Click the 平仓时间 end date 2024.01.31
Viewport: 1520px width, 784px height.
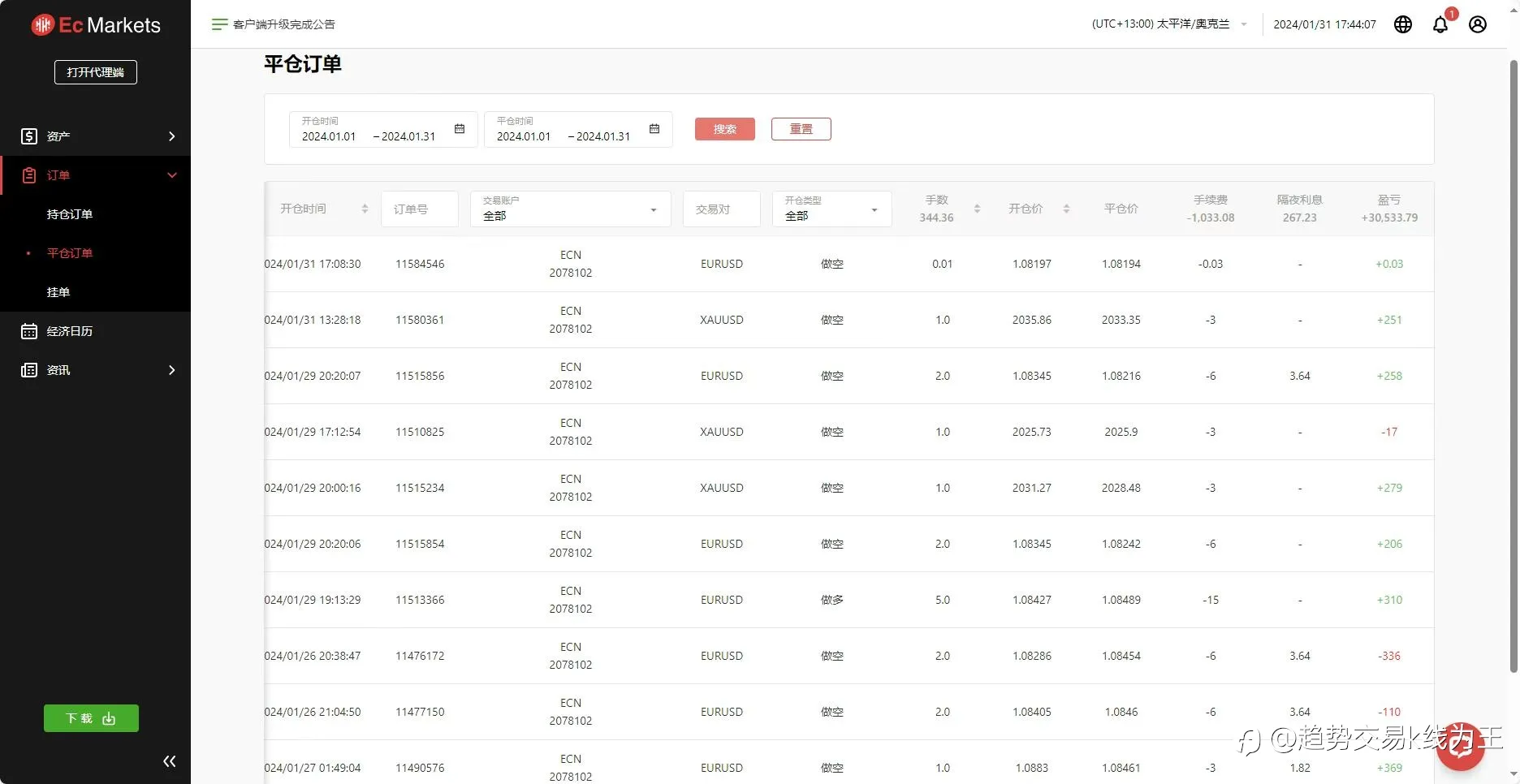603,136
